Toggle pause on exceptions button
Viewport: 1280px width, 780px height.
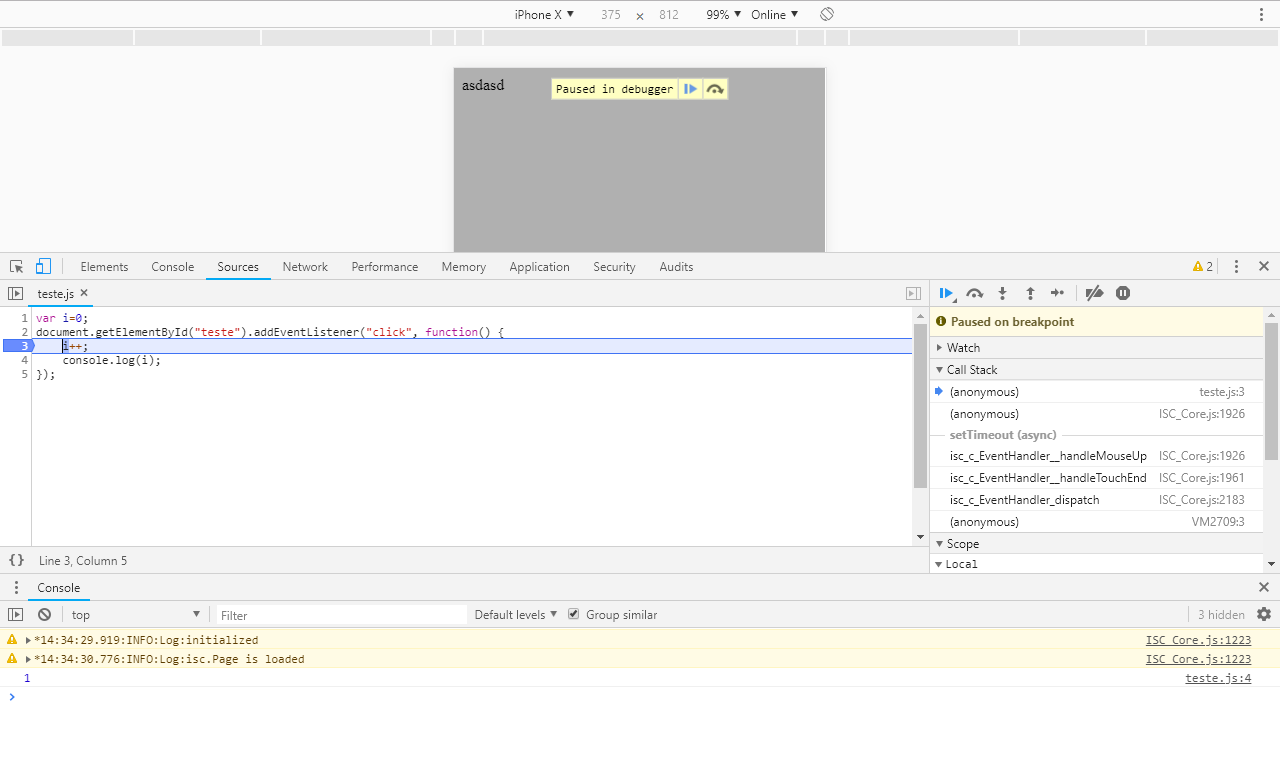1123,293
